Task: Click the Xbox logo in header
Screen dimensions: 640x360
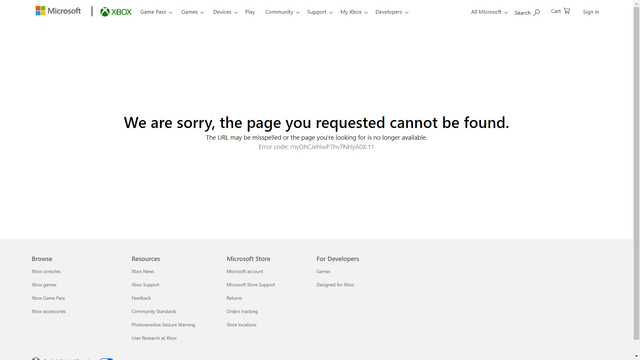Action: click(116, 12)
